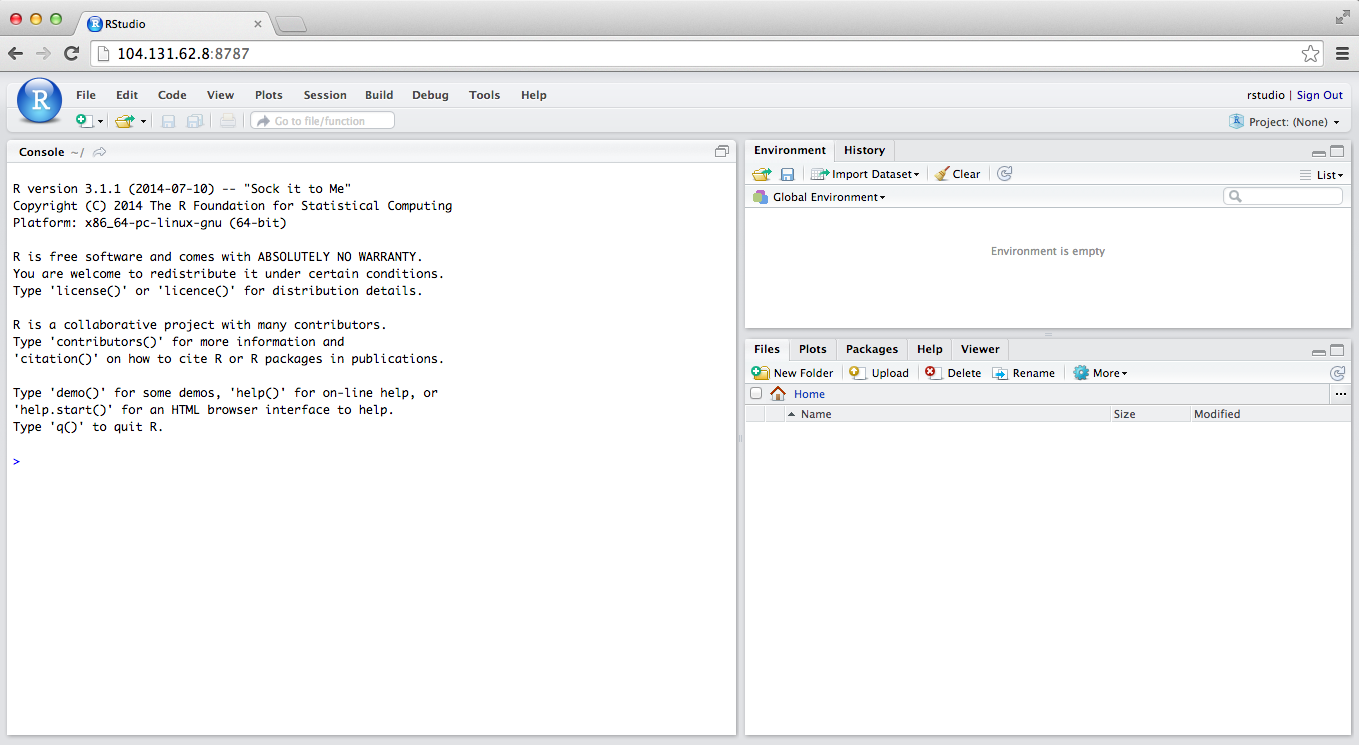Click the new file icon in the main toolbar
This screenshot has width=1359, height=745.
pos(85,121)
